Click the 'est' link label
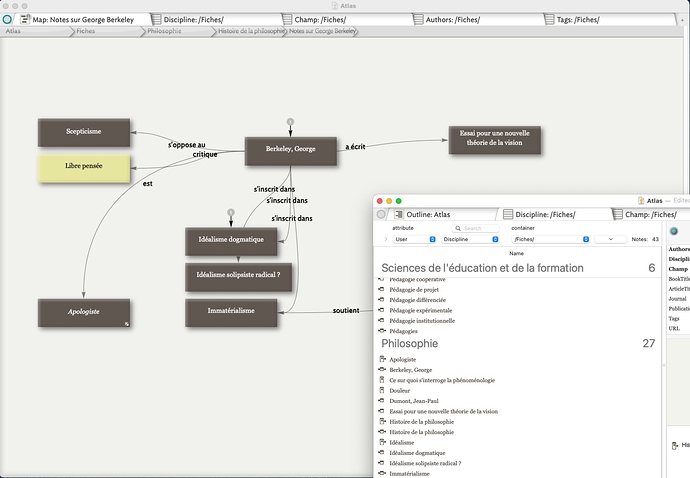The height and width of the screenshot is (478, 690). point(147,184)
